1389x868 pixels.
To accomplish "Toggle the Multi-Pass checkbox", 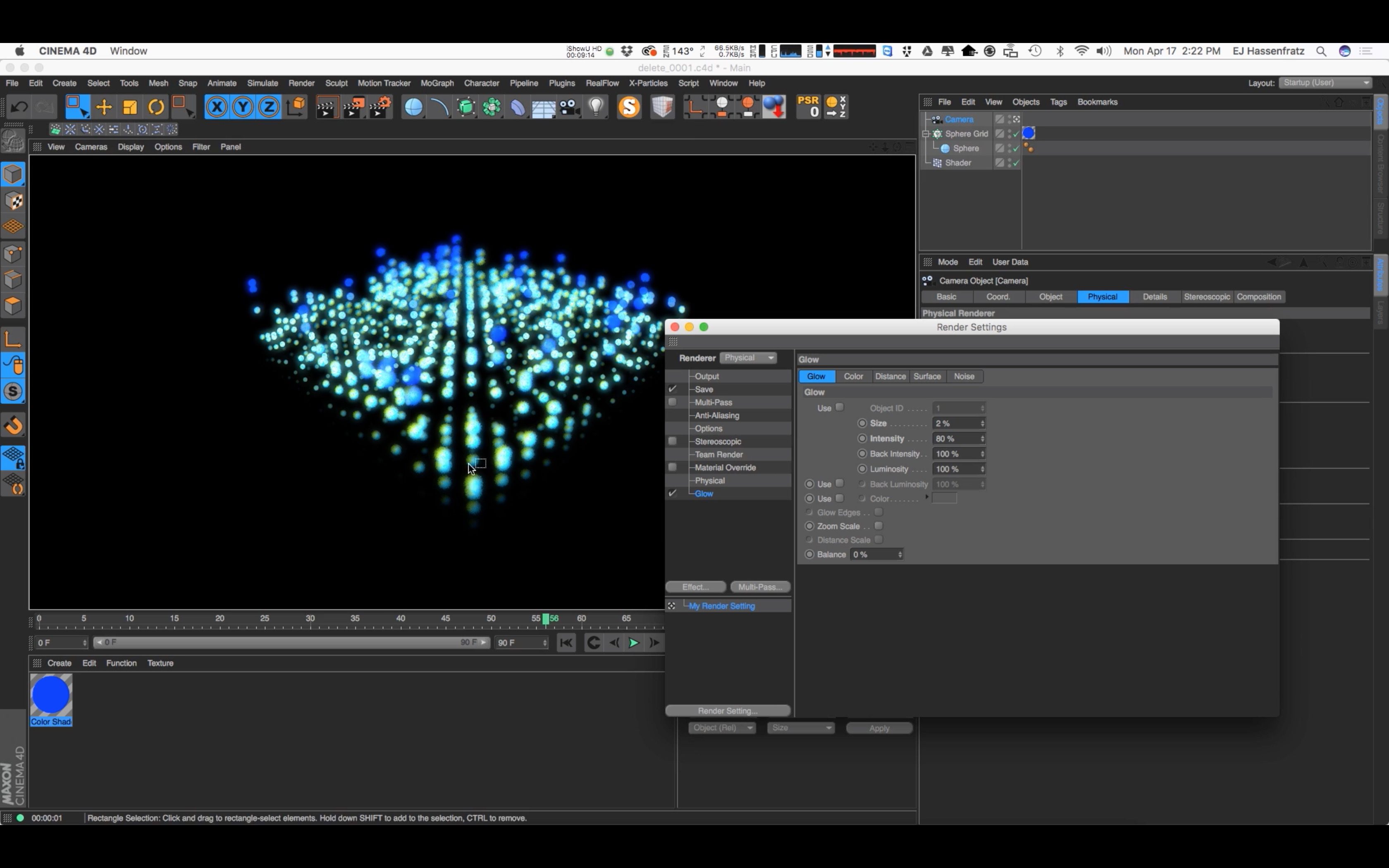I will pos(672,403).
